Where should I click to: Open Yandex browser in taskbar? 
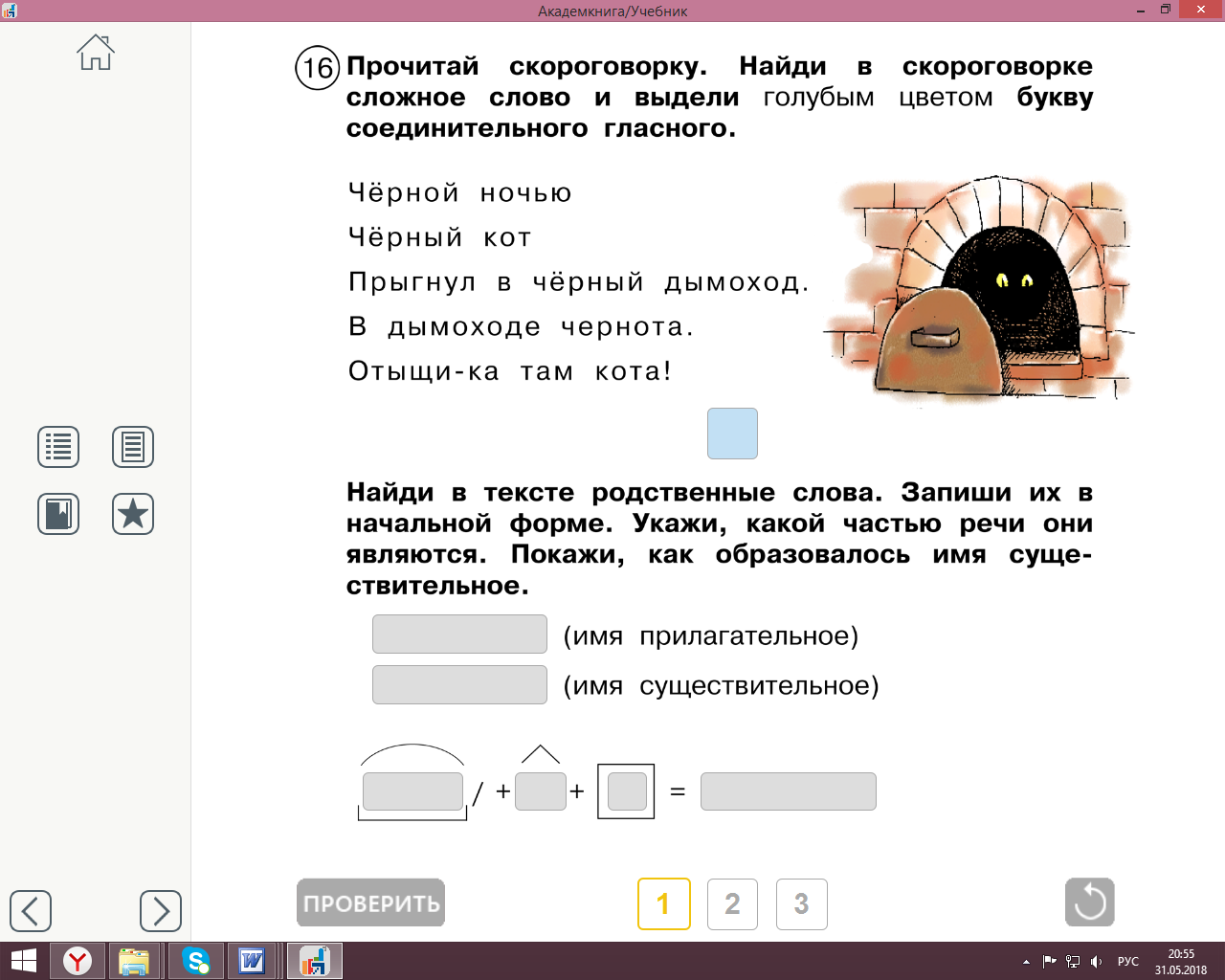[78, 961]
